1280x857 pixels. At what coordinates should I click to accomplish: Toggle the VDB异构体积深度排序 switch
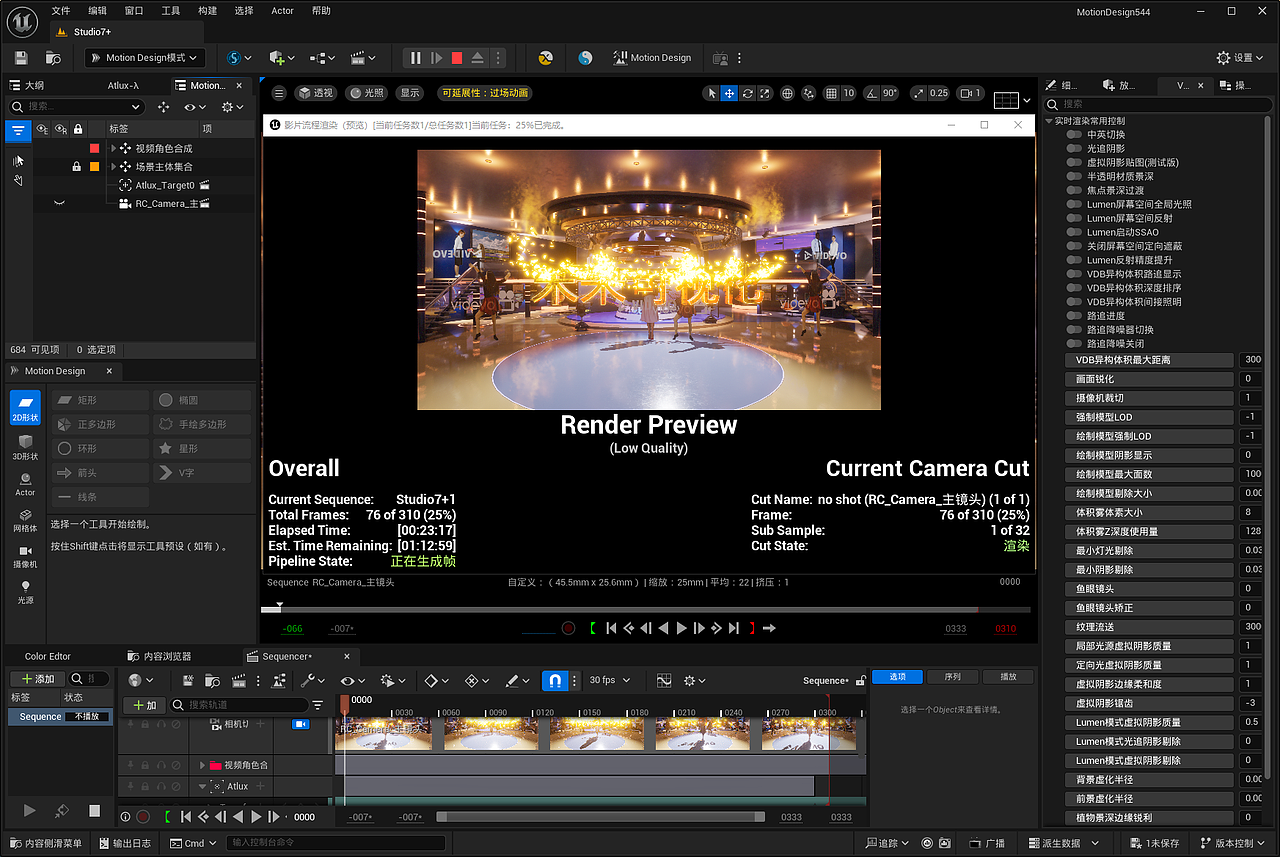[1074, 287]
